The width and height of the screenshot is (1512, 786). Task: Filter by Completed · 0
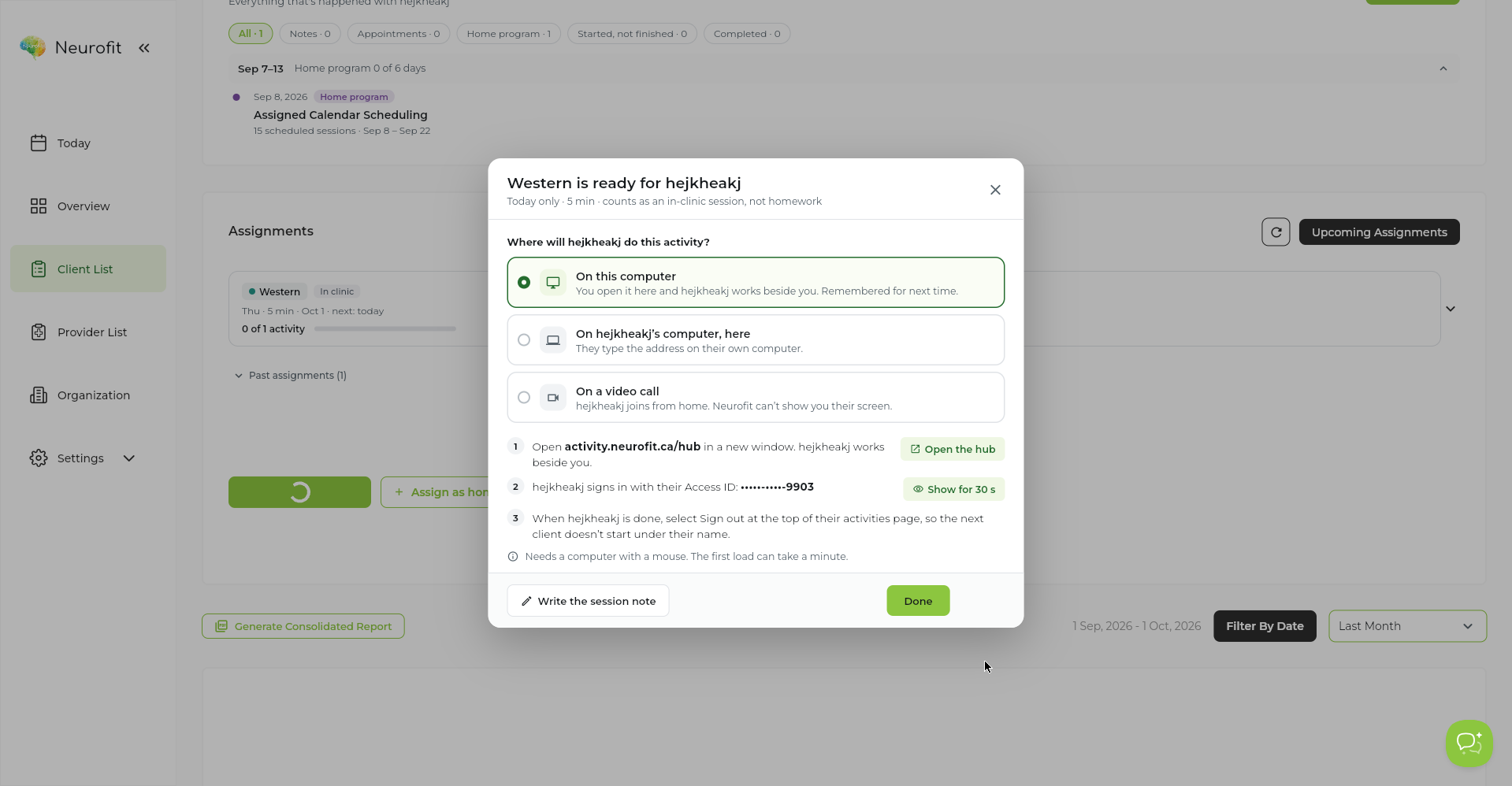click(x=747, y=33)
